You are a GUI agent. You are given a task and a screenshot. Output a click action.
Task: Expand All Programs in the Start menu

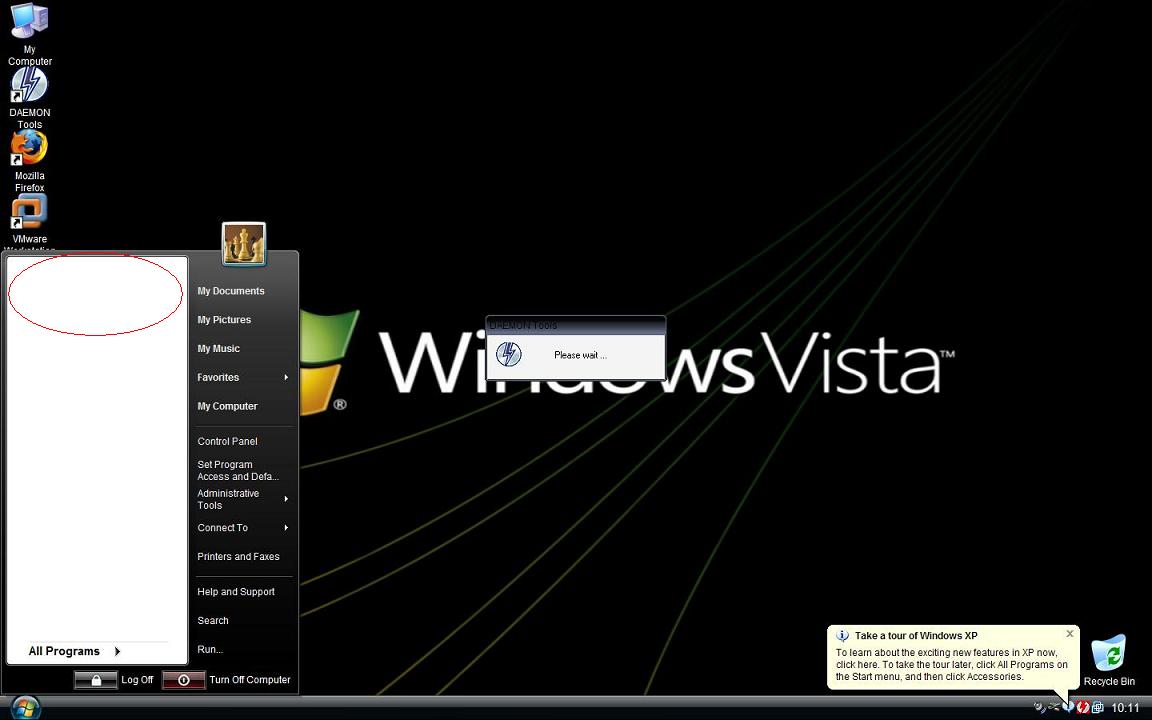coord(74,651)
